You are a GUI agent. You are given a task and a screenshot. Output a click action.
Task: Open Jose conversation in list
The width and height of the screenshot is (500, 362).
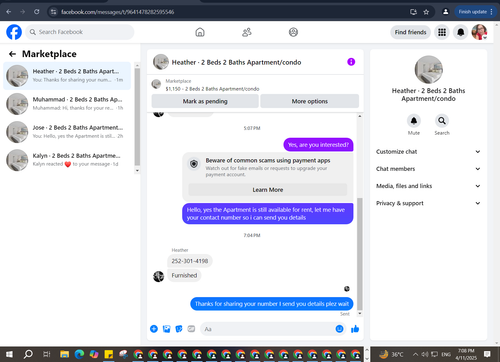[67, 132]
